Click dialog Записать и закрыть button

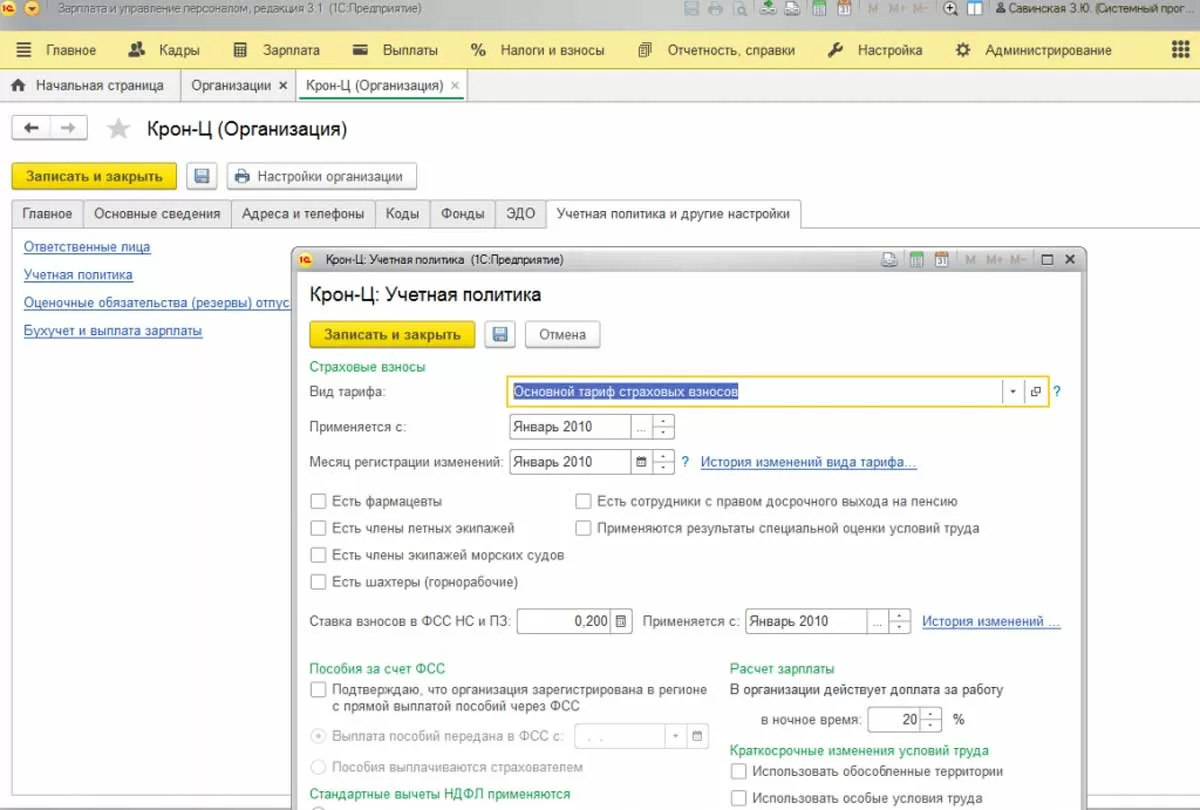(392, 334)
